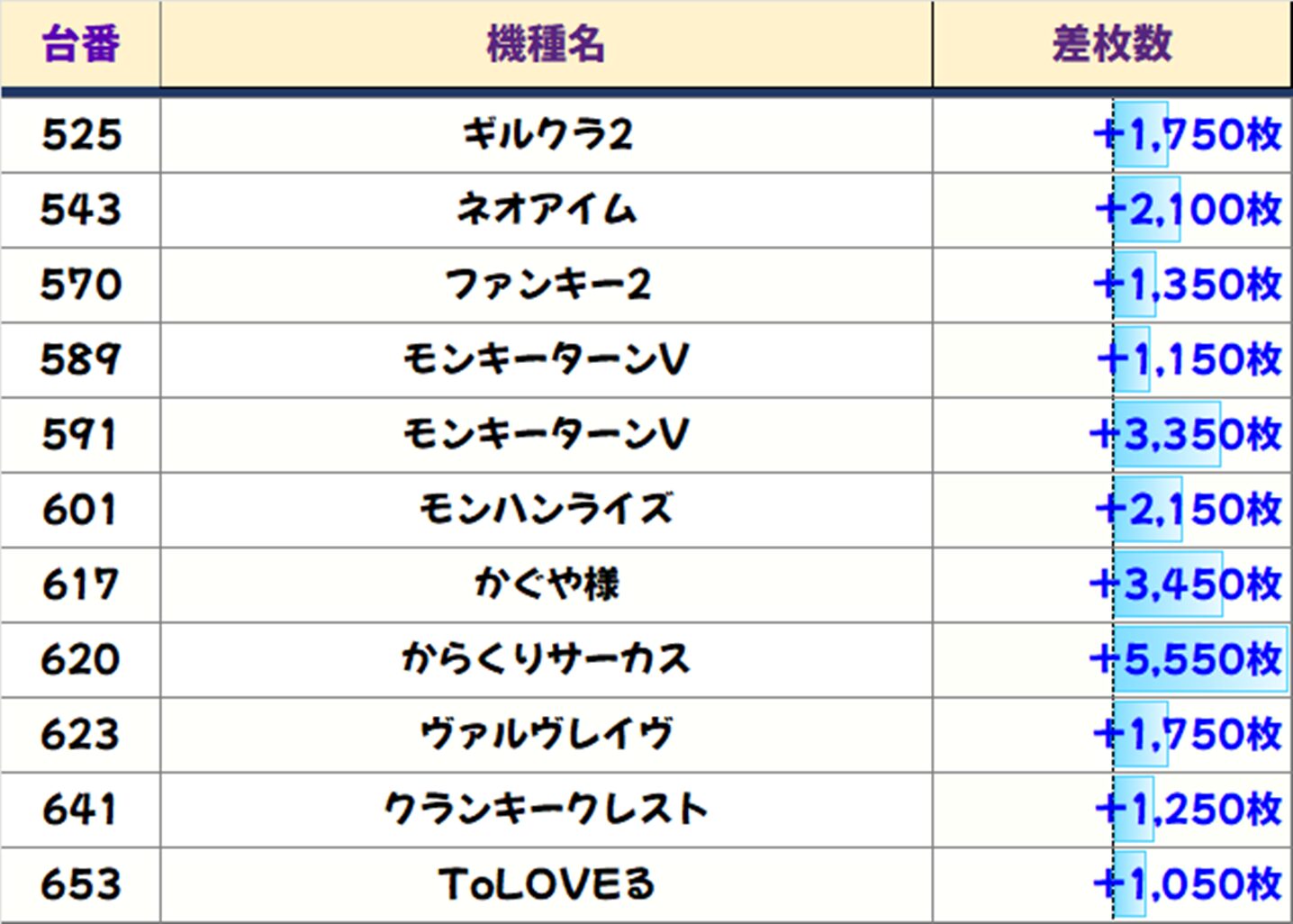This screenshot has width=1293, height=924.
Task: Select the +5,550枚 data bar cell
Action: pyautogui.click(x=1185, y=658)
